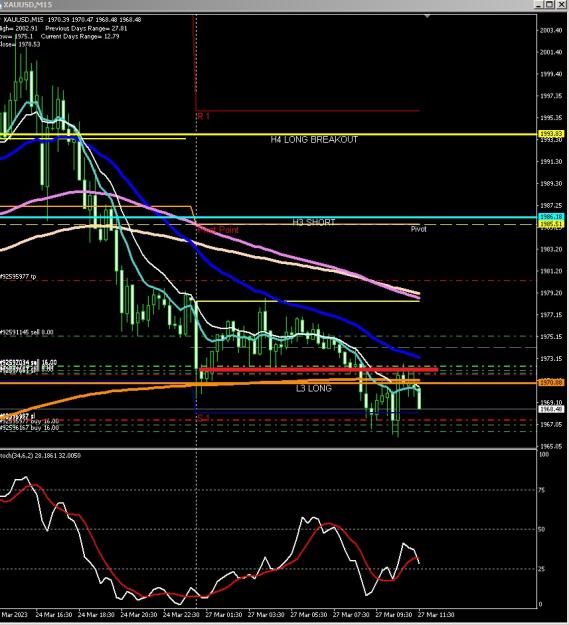The image size is (569, 625).
Task: Click the 1979.20 price axis label
Action: [550, 293]
